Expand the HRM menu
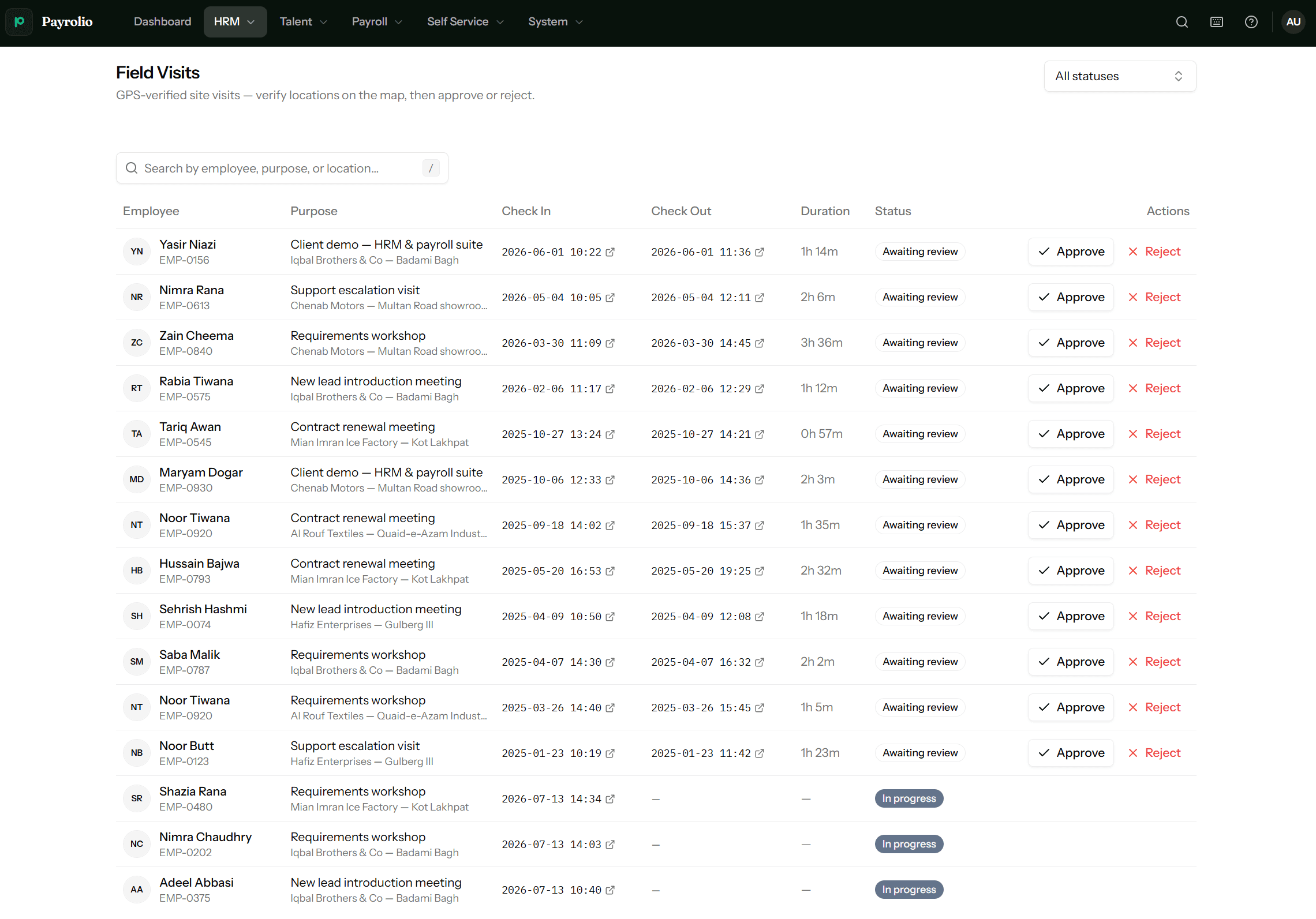This screenshot has width=1316, height=919. coord(235,22)
